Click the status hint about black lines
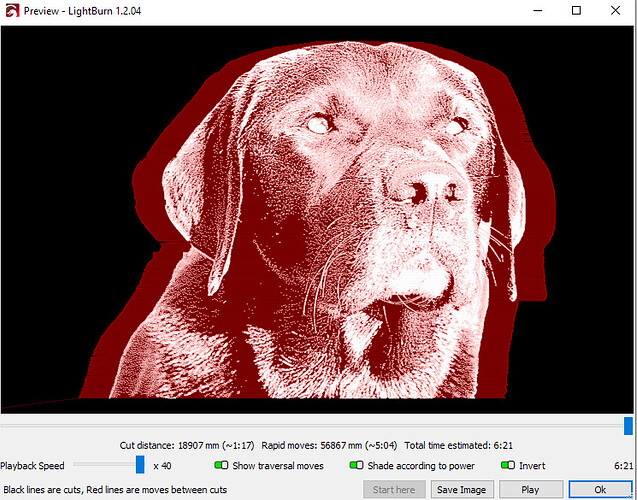The width and height of the screenshot is (637, 500). point(115,490)
